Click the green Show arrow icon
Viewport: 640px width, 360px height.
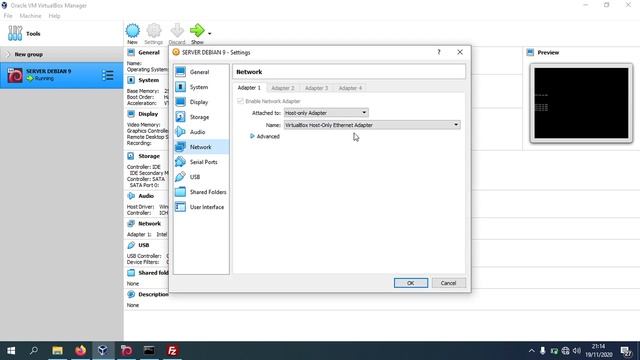tap(197, 30)
